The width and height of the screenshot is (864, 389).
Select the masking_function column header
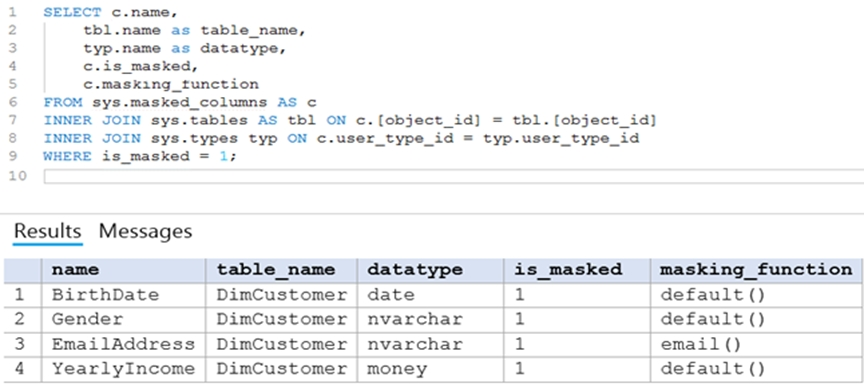pos(757,270)
